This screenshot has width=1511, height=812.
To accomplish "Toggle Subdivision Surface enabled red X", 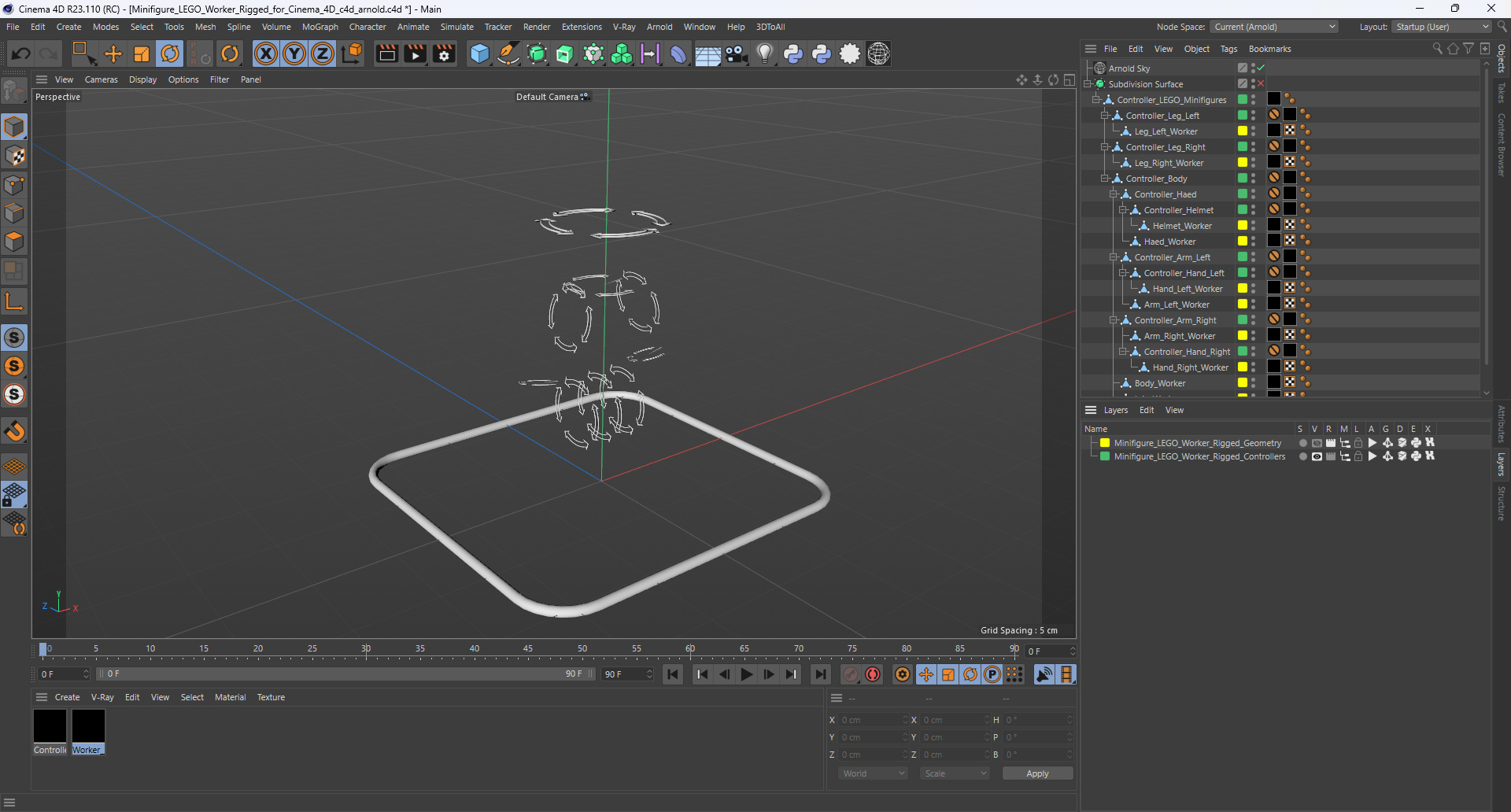I will coord(1261,83).
